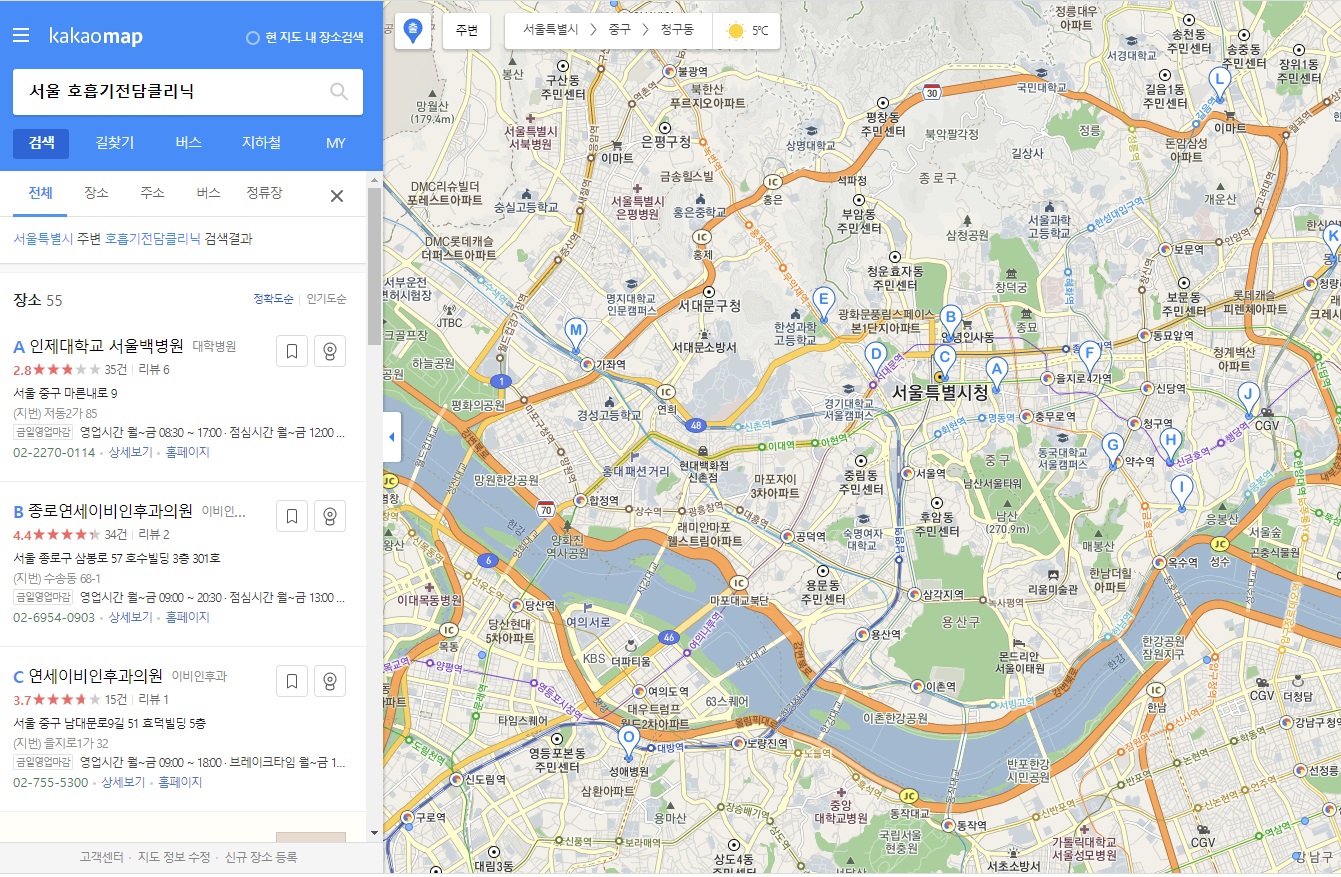The width and height of the screenshot is (1341, 877).
Task: Click map marker M
Action: coord(575,334)
